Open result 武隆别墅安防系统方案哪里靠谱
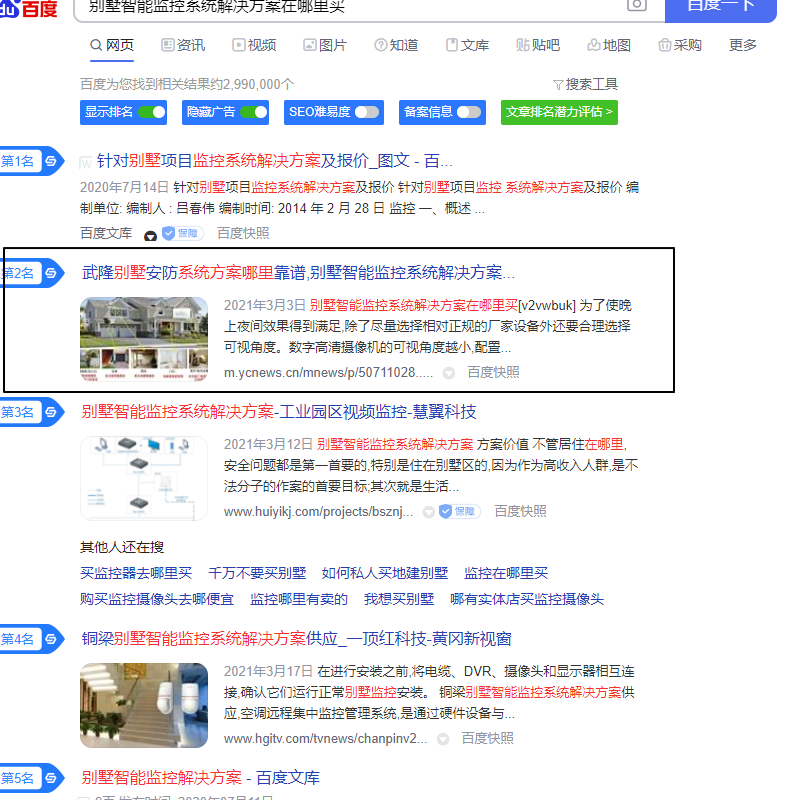This screenshot has height=800, width=800. tap(298, 273)
